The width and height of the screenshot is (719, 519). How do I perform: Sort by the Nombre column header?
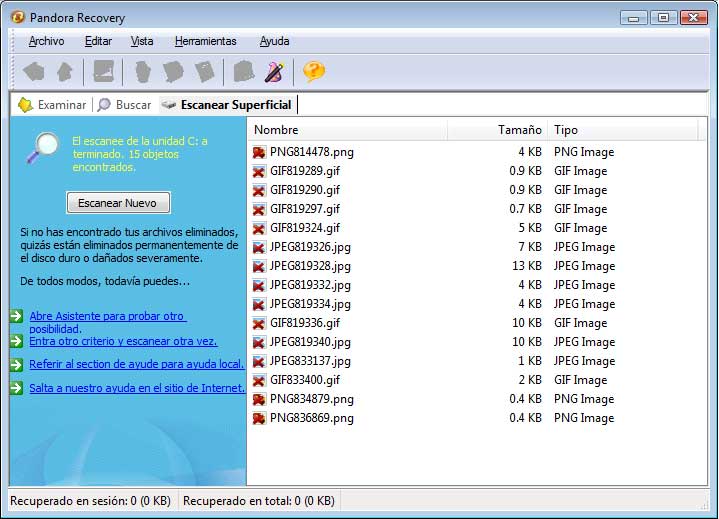tap(348, 130)
